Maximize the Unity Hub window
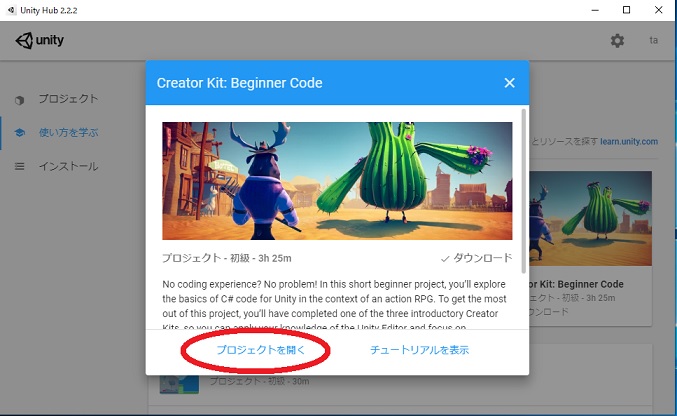 coord(626,10)
